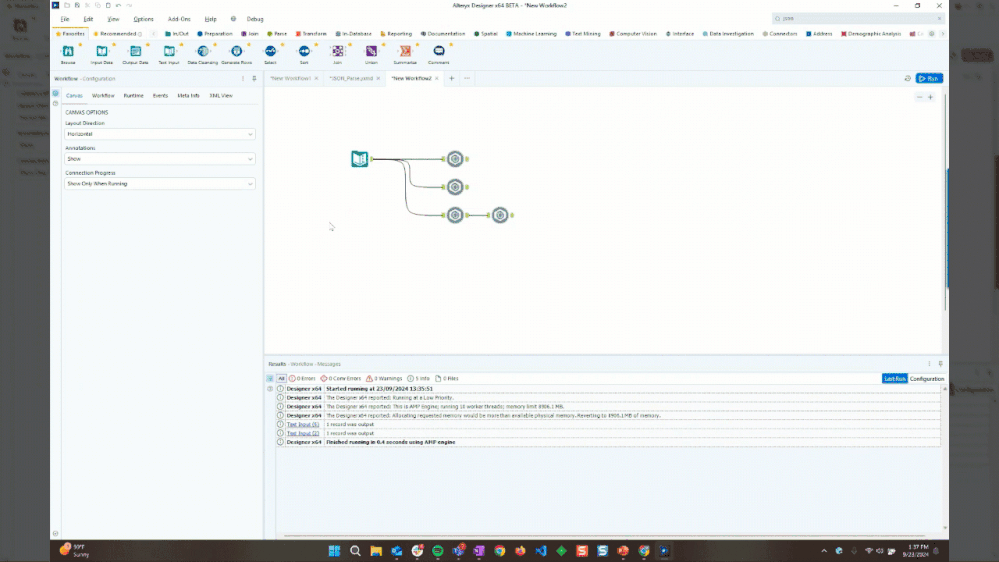Open the Options menu
The width and height of the screenshot is (999, 562).
click(x=144, y=19)
